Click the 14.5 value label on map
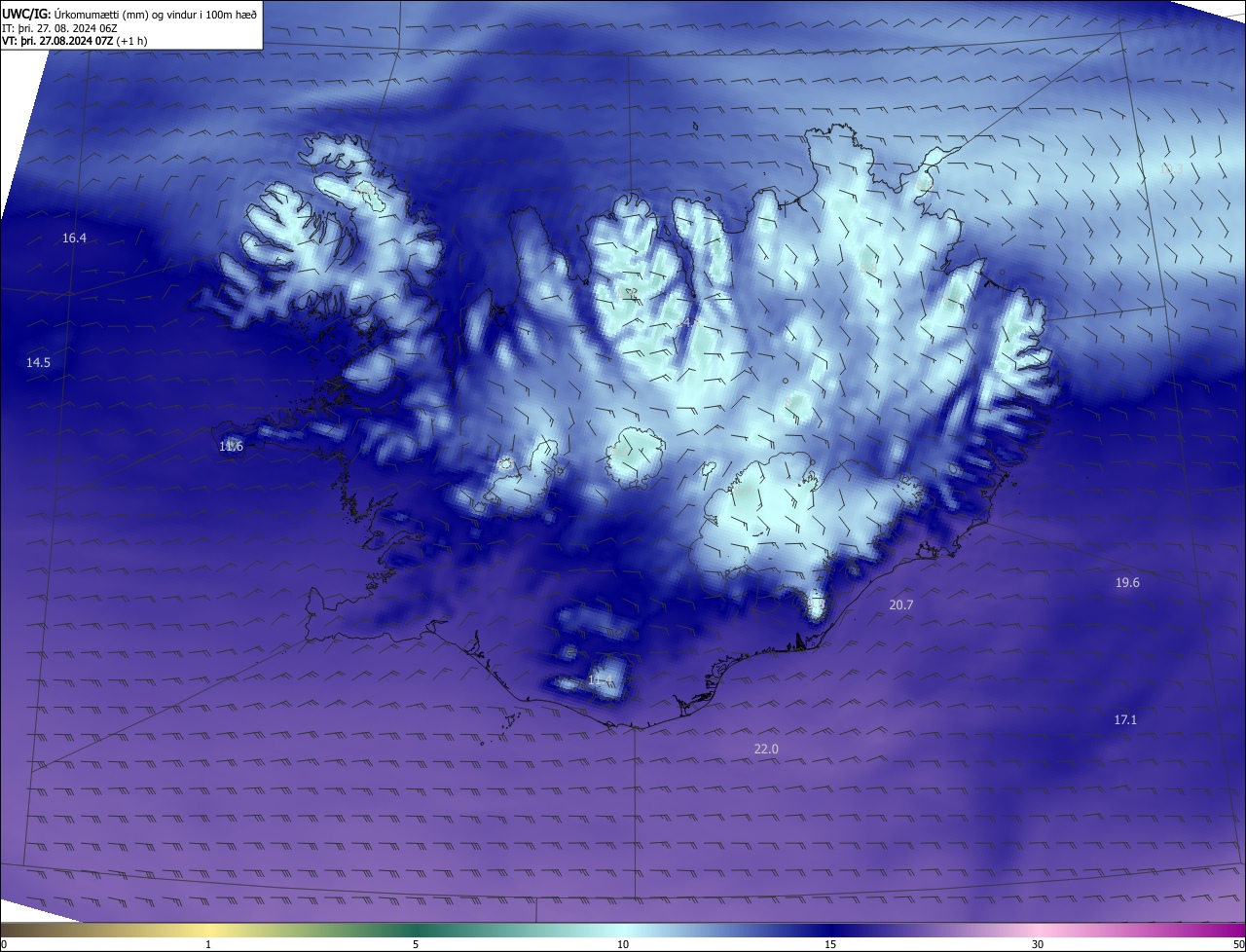 tap(38, 362)
